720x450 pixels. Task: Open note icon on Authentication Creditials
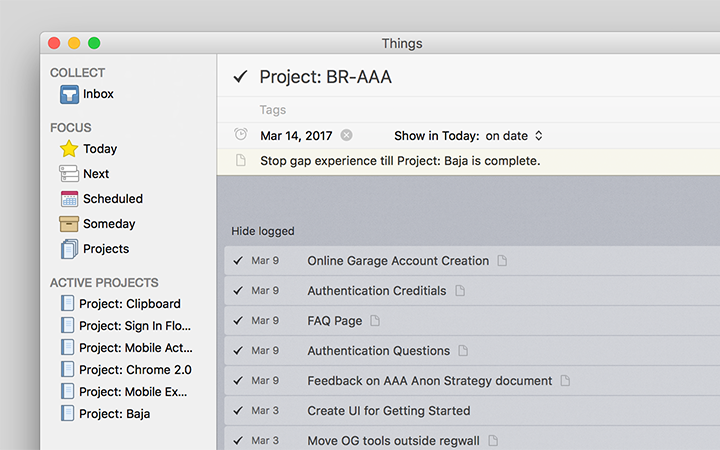460,291
